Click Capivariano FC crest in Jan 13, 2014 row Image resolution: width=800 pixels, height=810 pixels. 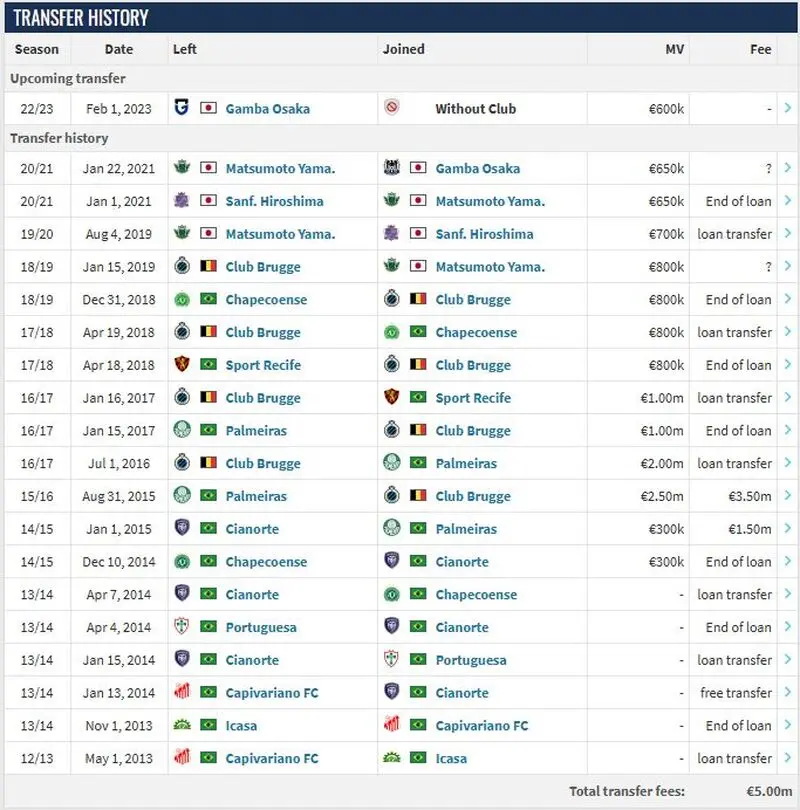pos(181,691)
